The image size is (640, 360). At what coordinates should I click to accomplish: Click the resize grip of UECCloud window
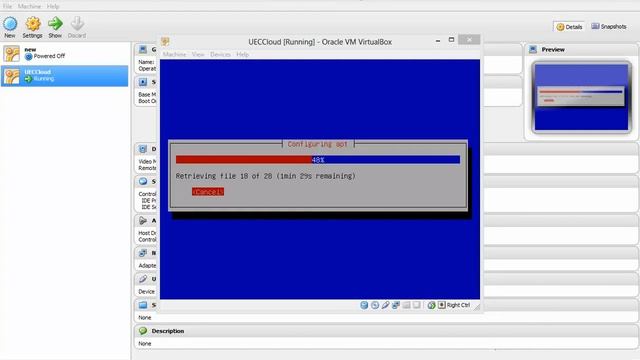click(477, 307)
